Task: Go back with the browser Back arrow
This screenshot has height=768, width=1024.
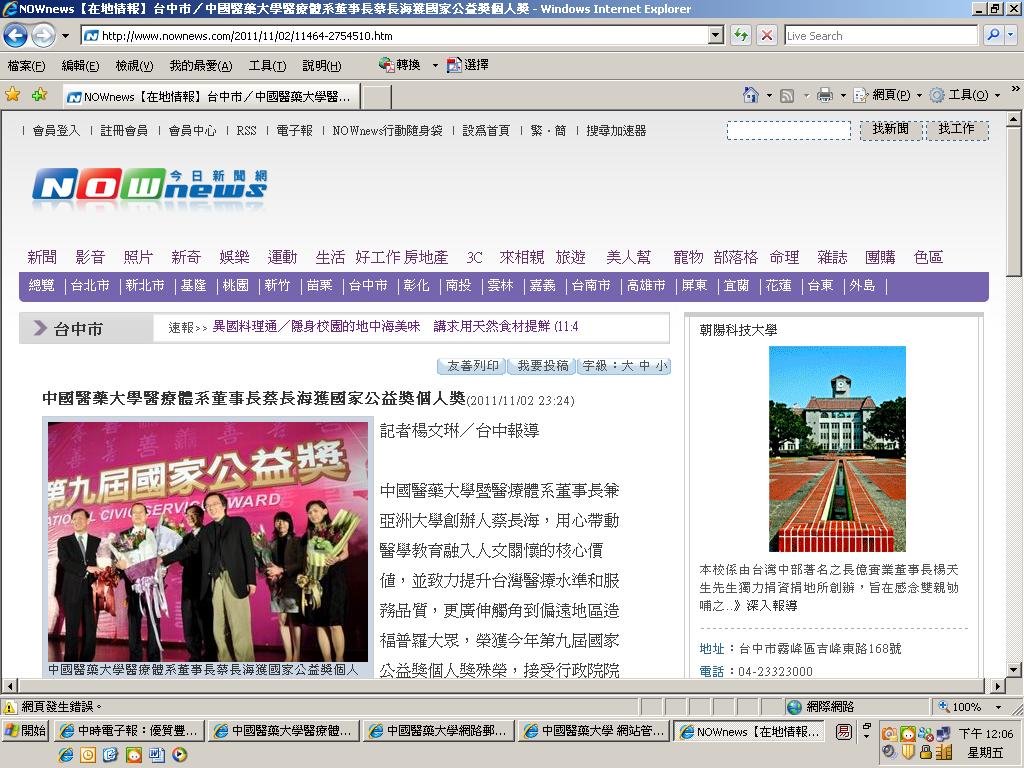Action: tap(16, 35)
